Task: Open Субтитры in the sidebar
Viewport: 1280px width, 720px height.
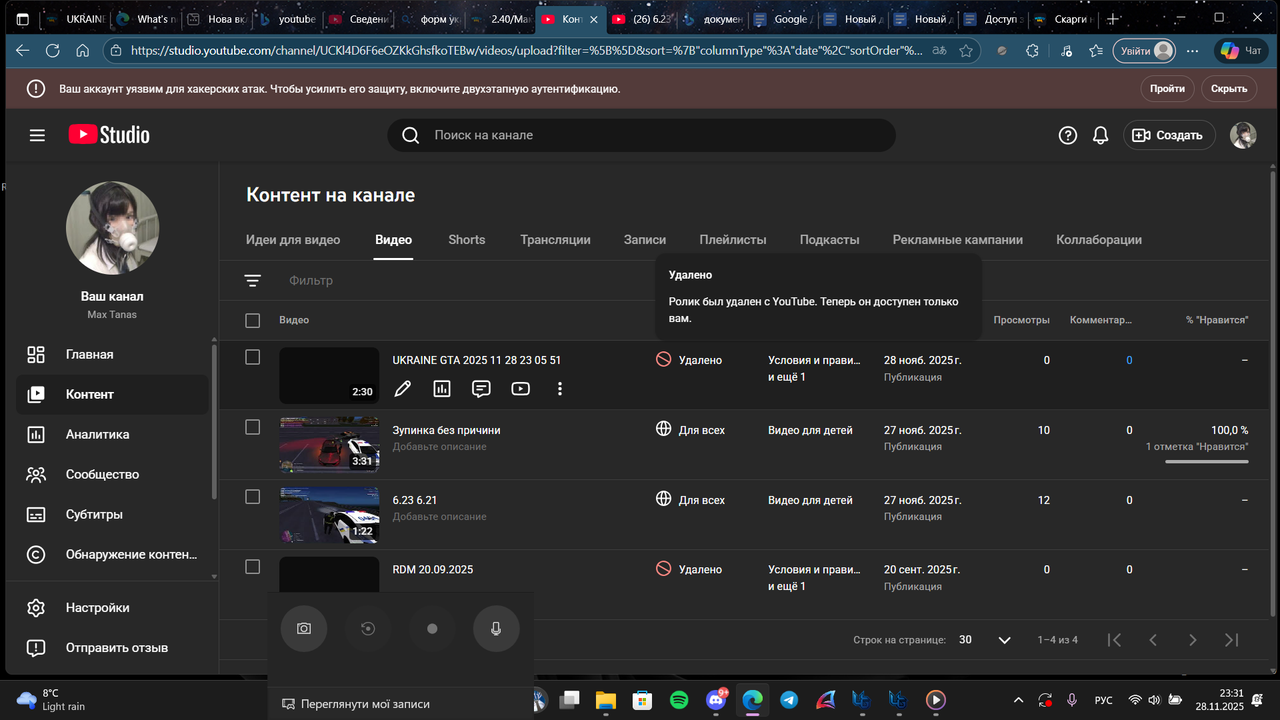Action: (112, 515)
